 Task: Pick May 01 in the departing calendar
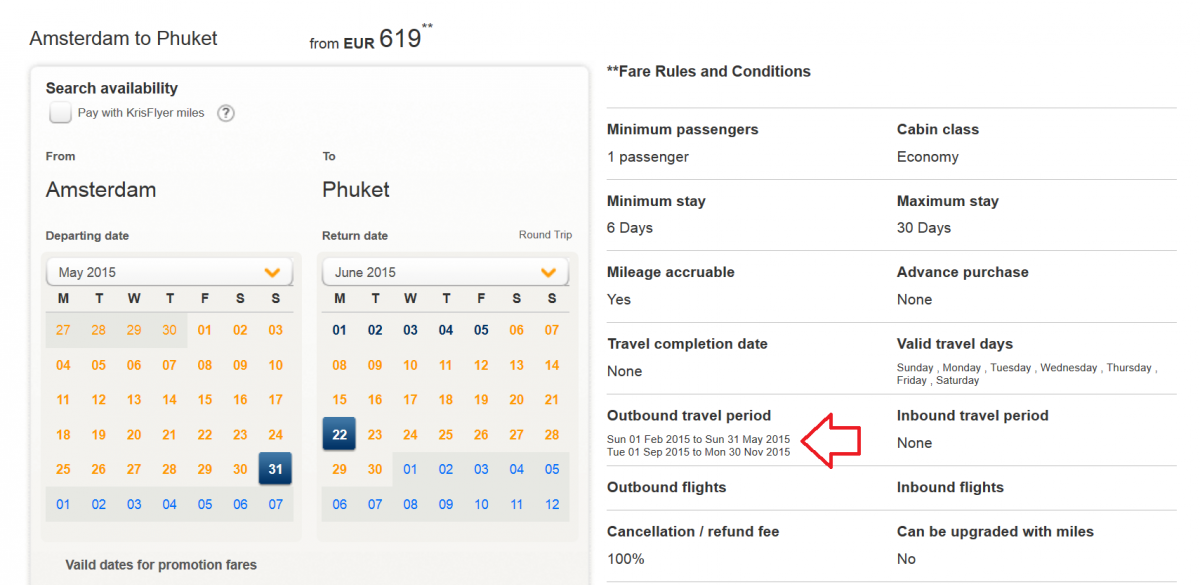tap(205, 330)
